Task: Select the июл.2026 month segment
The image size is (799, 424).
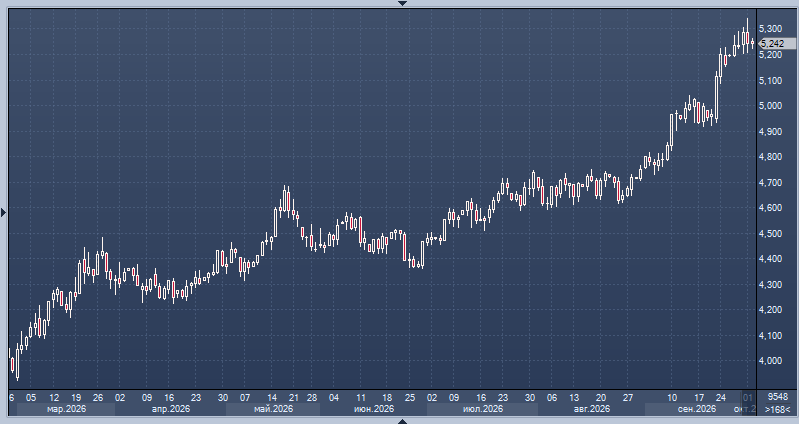Action: (482, 409)
